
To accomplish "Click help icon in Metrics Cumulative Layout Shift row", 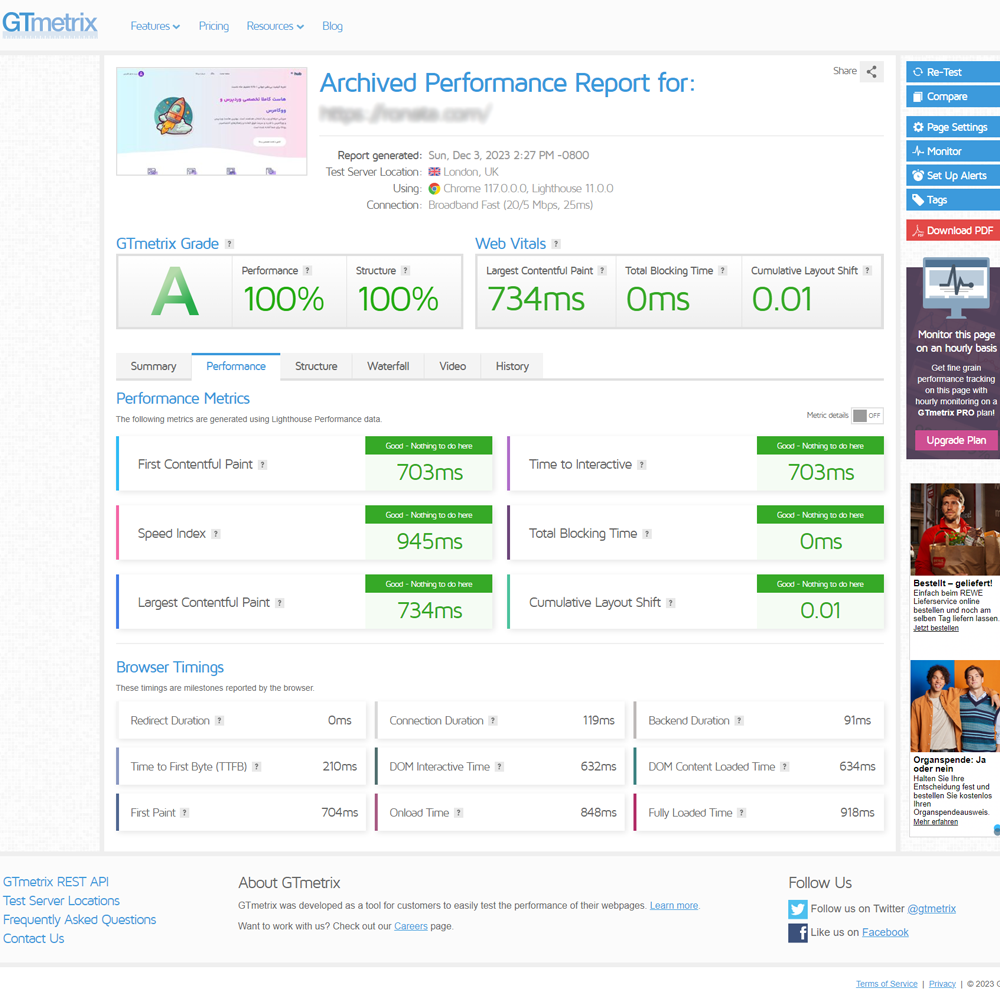I will coord(671,603).
